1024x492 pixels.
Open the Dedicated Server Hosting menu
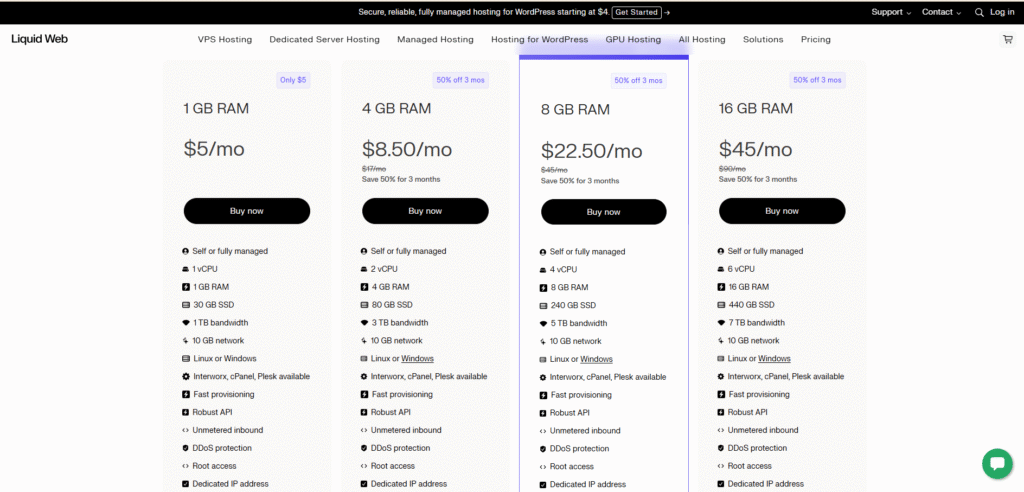click(x=324, y=40)
